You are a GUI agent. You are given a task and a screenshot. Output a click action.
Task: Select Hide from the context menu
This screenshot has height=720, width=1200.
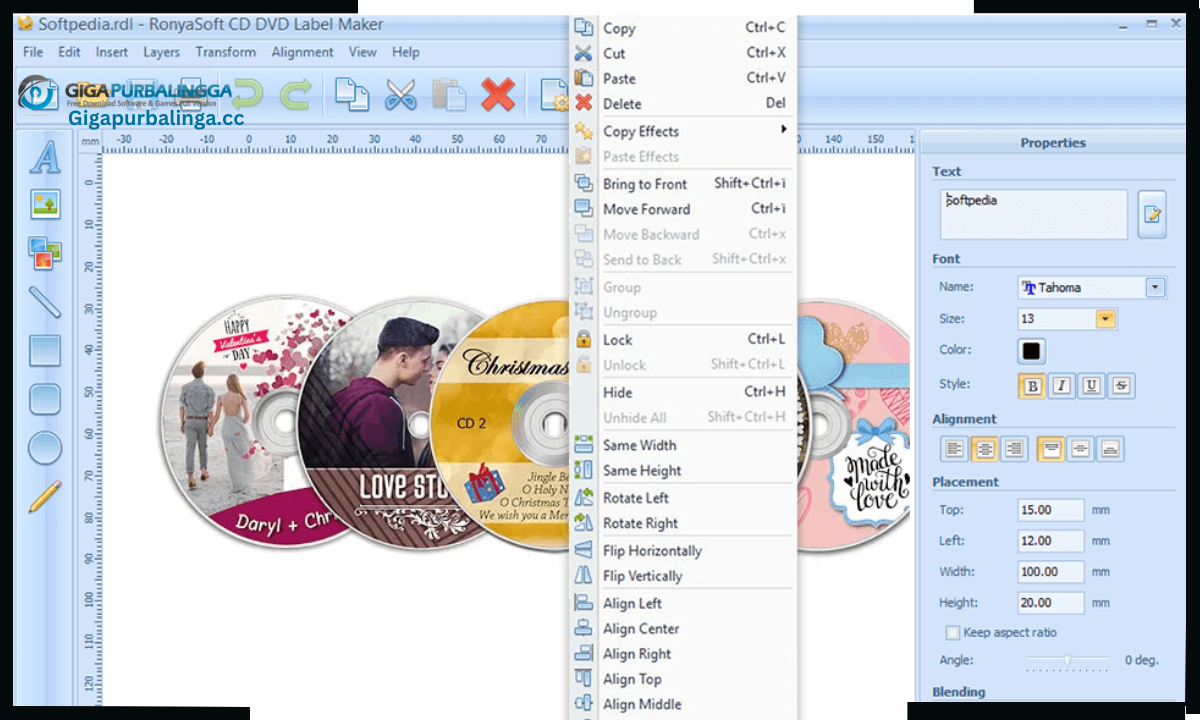tap(683, 393)
